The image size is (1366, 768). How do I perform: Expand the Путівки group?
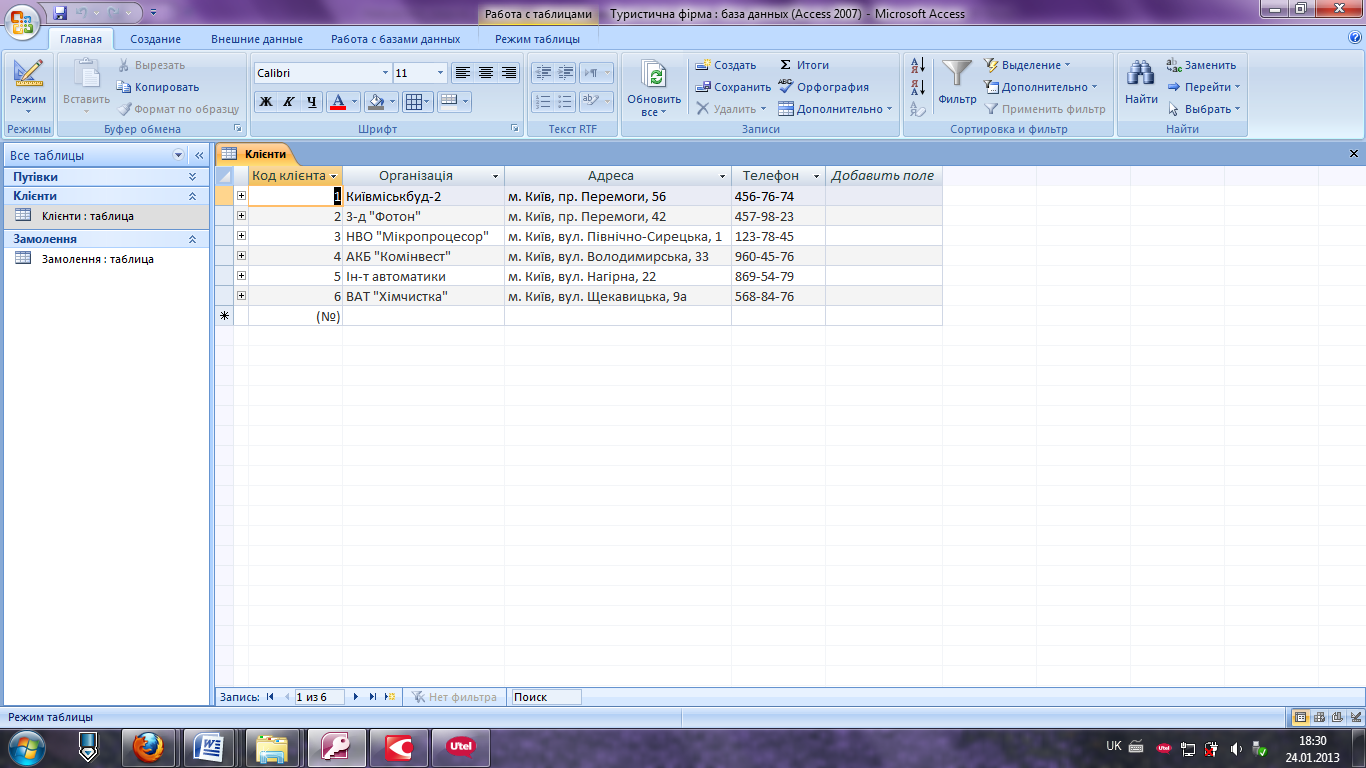[192, 176]
